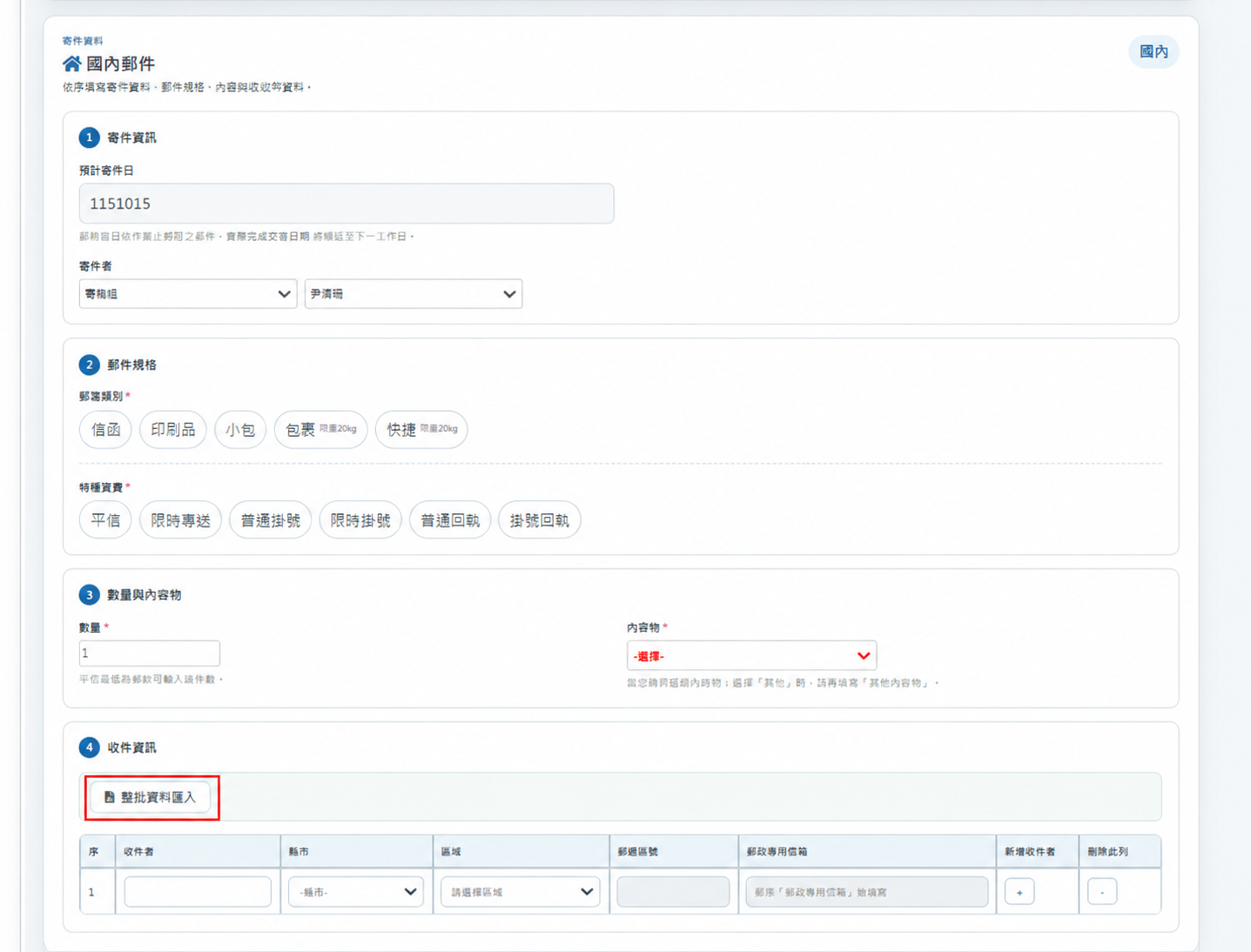Expand the 請選擇區域 district dropdown
Image resolution: width=1251 pixels, height=952 pixels.
[x=520, y=892]
